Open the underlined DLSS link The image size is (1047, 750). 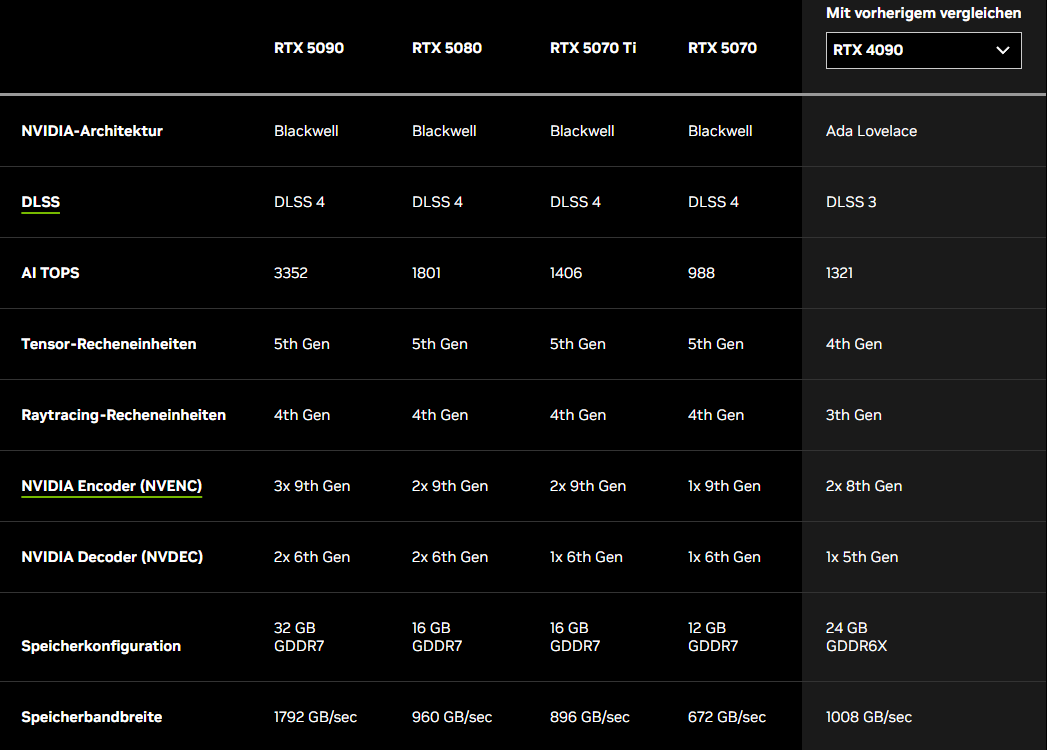41,202
